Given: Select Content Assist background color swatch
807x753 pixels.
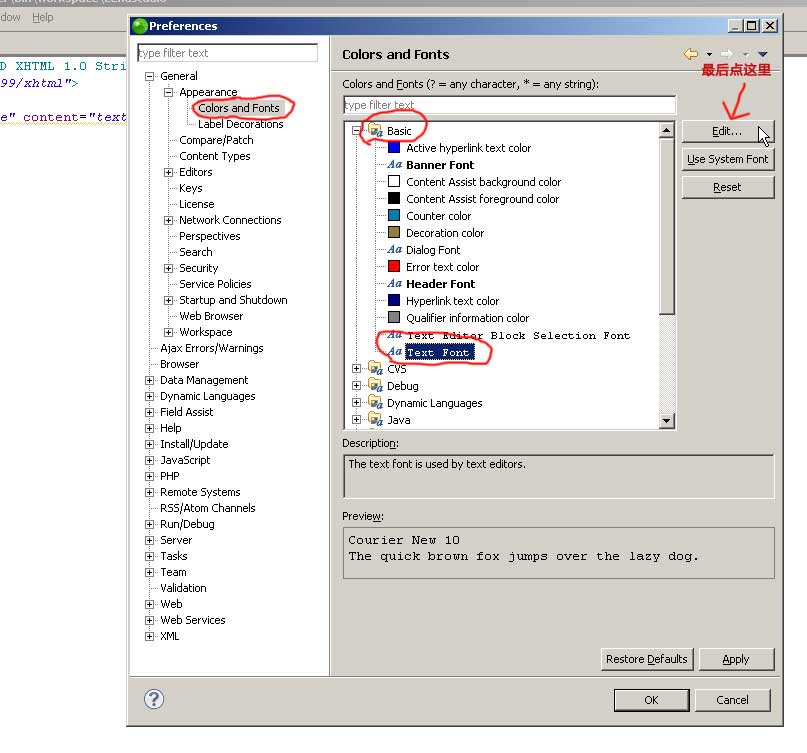Looking at the screenshot, I should click(x=394, y=182).
